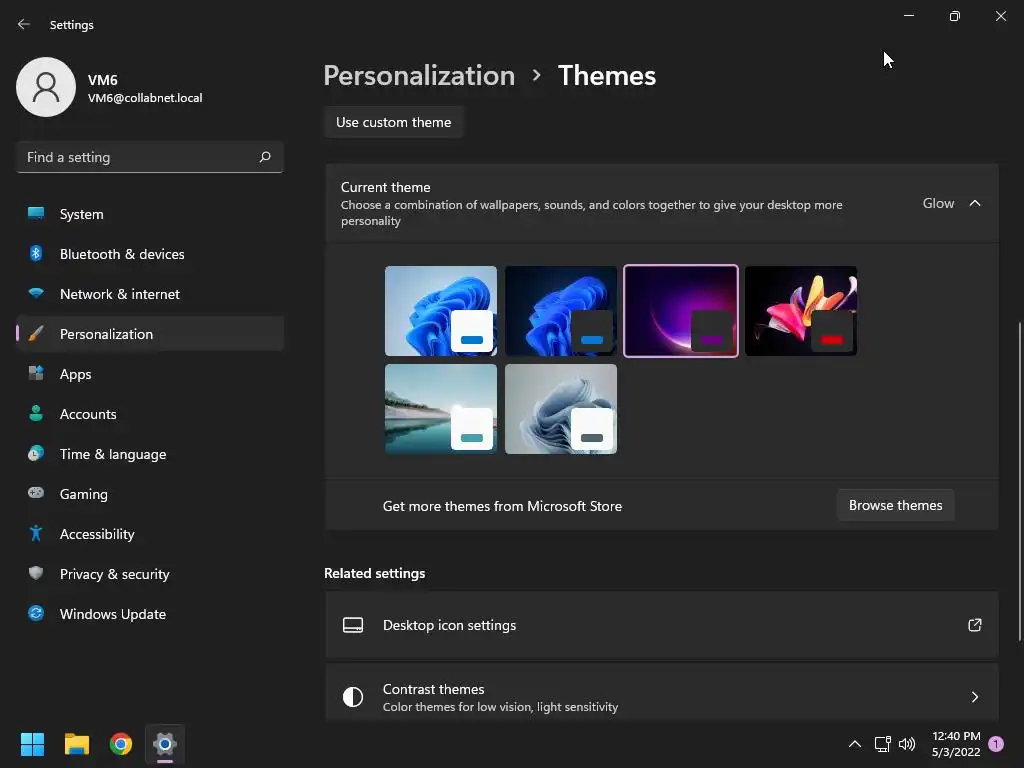Open the notification badge in the tray
The height and width of the screenshot is (768, 1024).
[996, 744]
